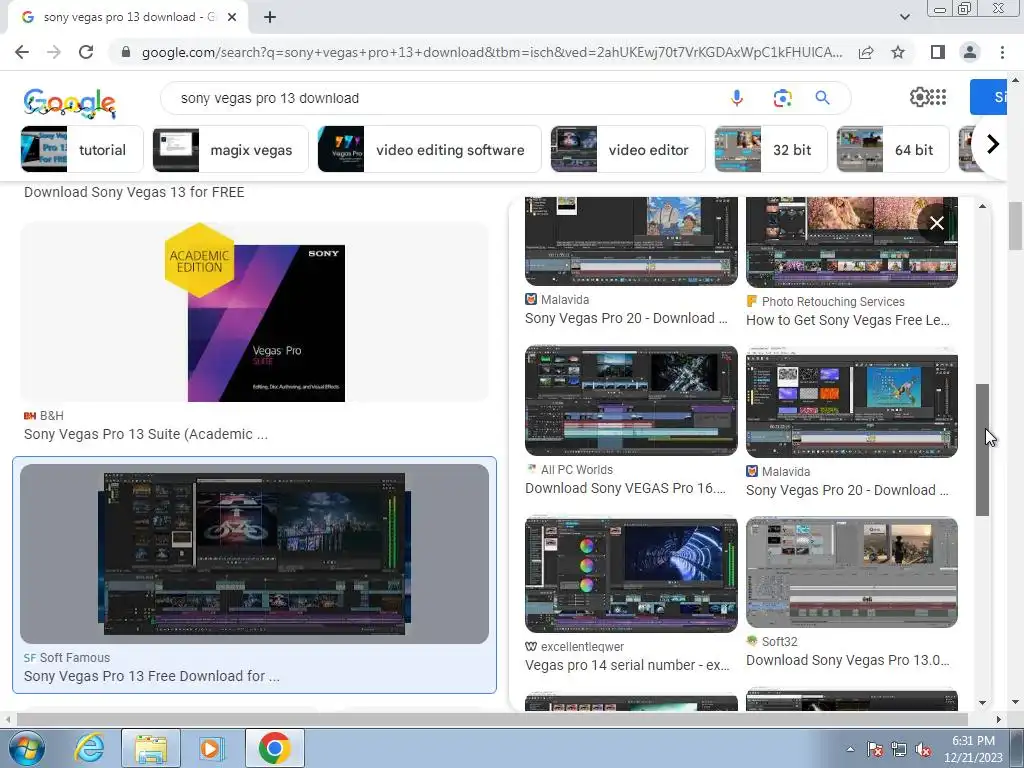Open the Soft Famous Vegas Pro screenshot
This screenshot has height=768, width=1024.
click(x=255, y=554)
